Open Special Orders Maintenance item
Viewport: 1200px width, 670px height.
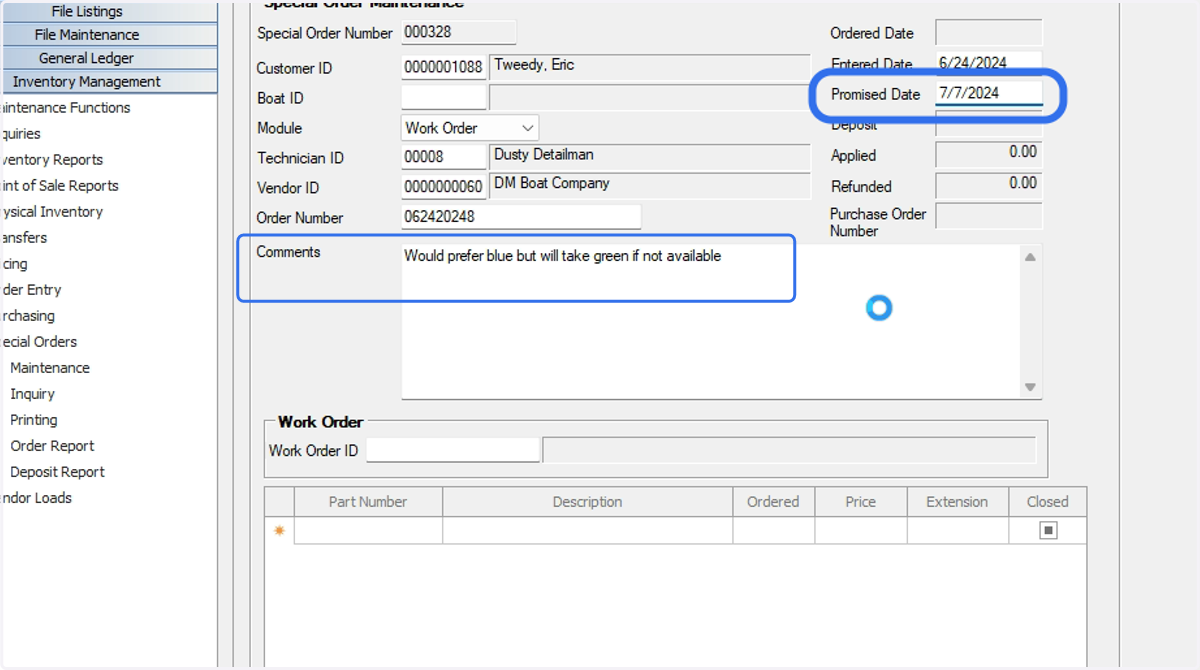coord(50,368)
